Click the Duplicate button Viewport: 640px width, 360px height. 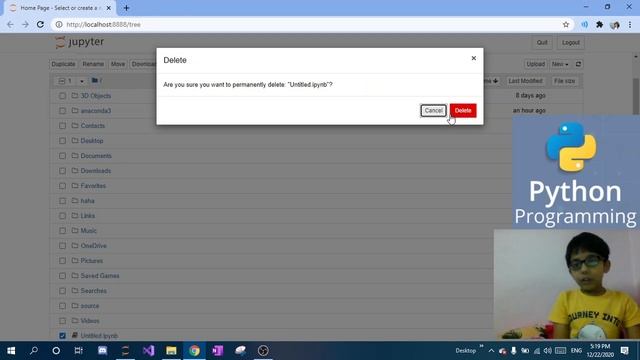click(63, 64)
